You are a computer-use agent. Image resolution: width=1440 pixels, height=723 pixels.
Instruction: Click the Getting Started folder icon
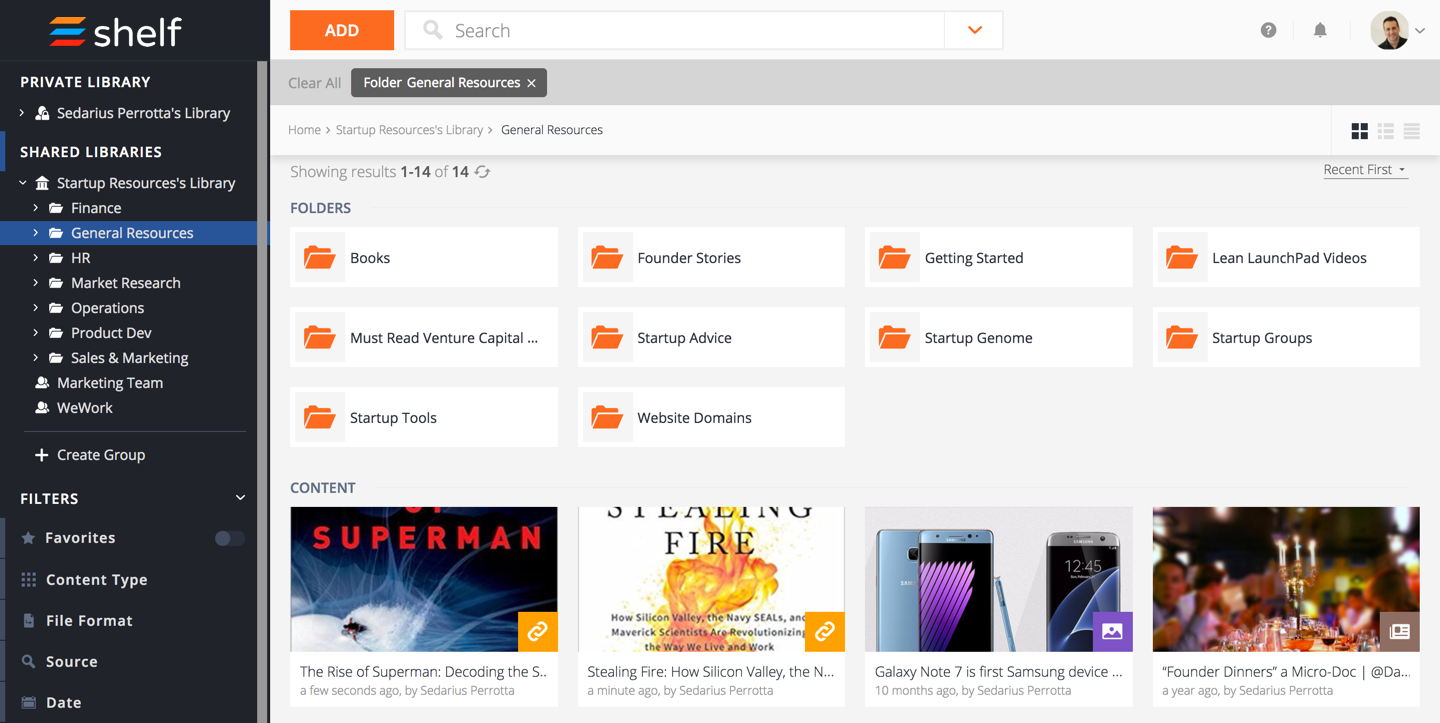(x=893, y=257)
